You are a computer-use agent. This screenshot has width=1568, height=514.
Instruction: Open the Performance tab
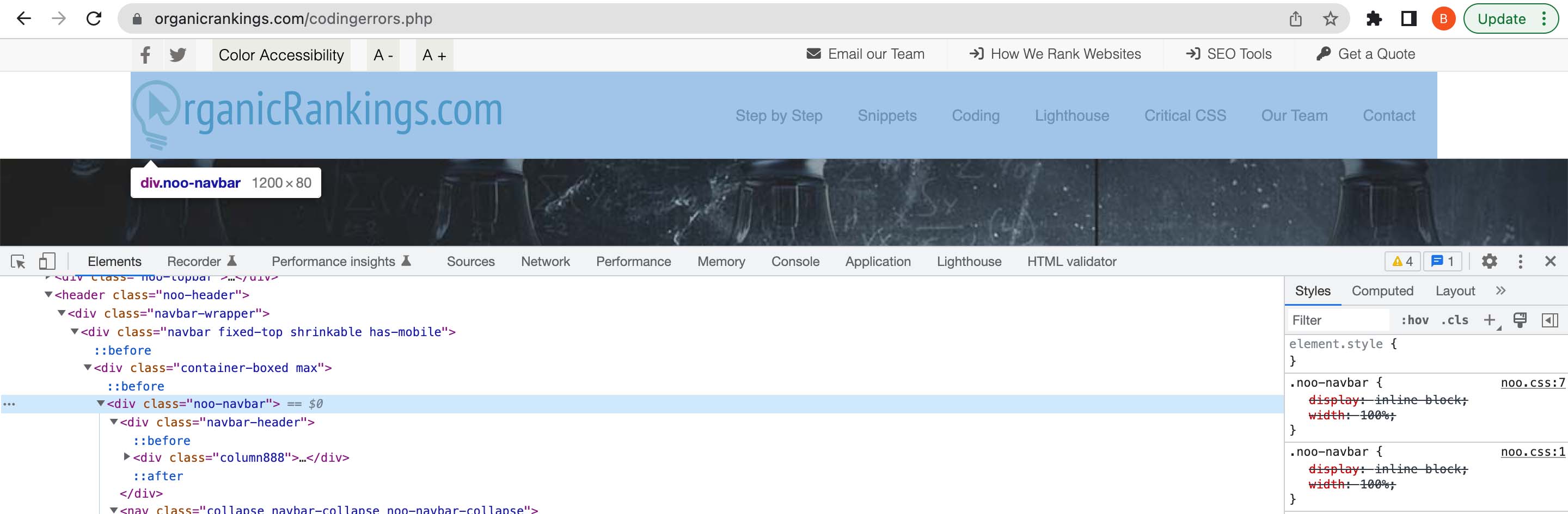click(x=634, y=262)
